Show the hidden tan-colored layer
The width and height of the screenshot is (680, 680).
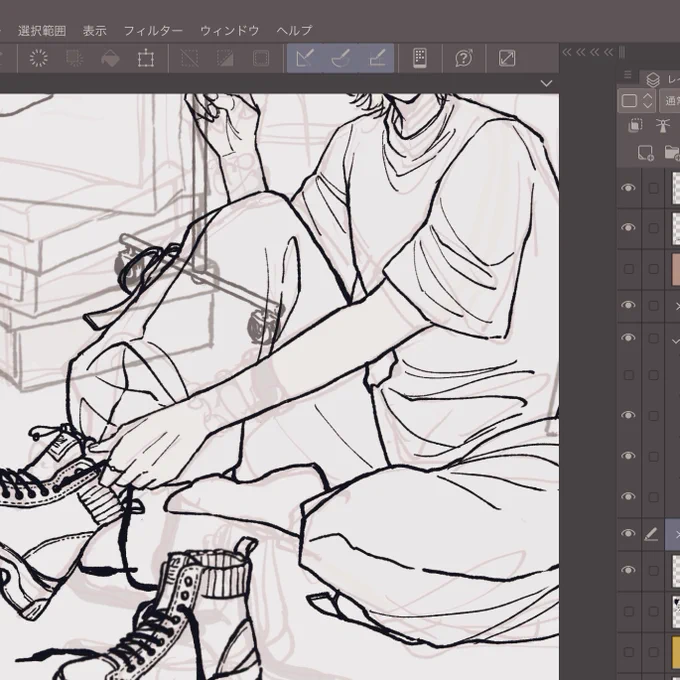pyautogui.click(x=628, y=269)
